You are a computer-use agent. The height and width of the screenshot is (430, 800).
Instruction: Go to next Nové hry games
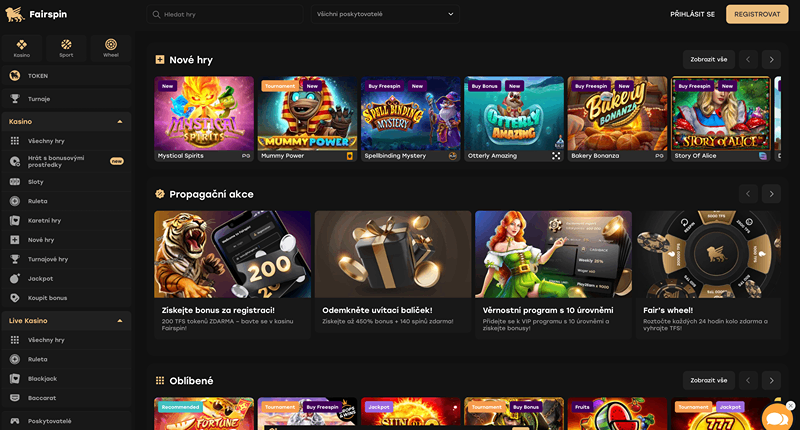click(771, 60)
